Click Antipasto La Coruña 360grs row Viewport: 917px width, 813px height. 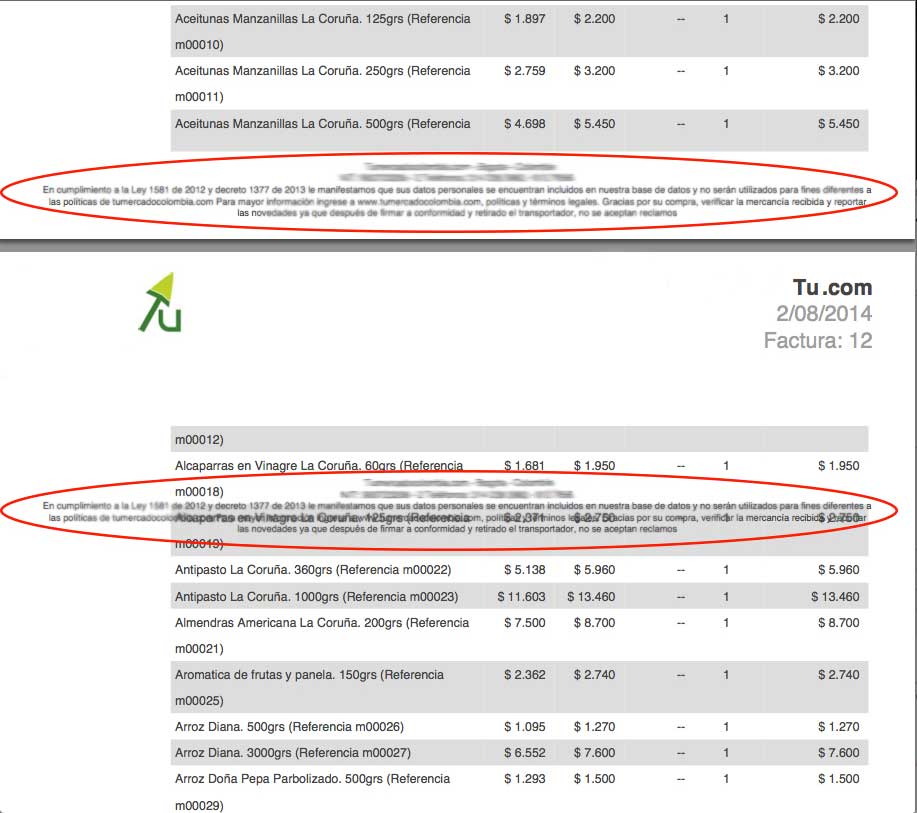pyautogui.click(x=519, y=570)
